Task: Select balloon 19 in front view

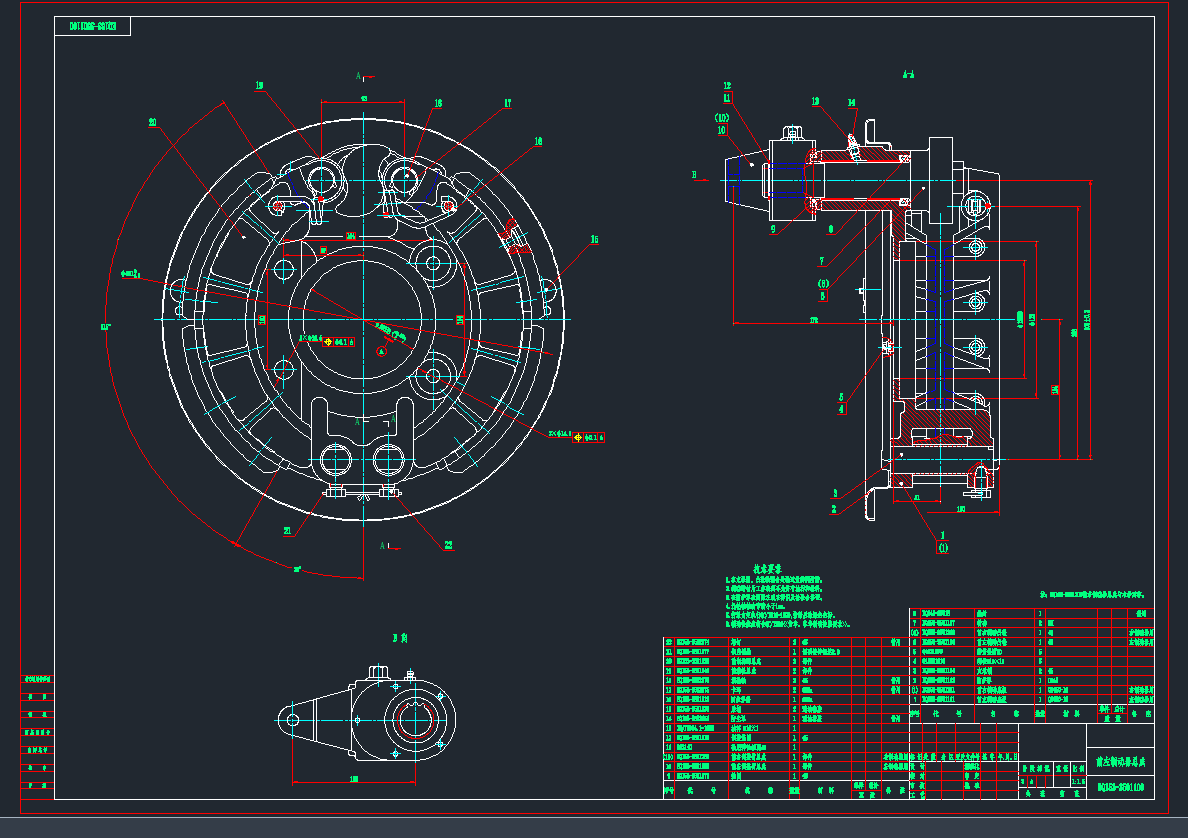Action: pyautogui.click(x=260, y=86)
